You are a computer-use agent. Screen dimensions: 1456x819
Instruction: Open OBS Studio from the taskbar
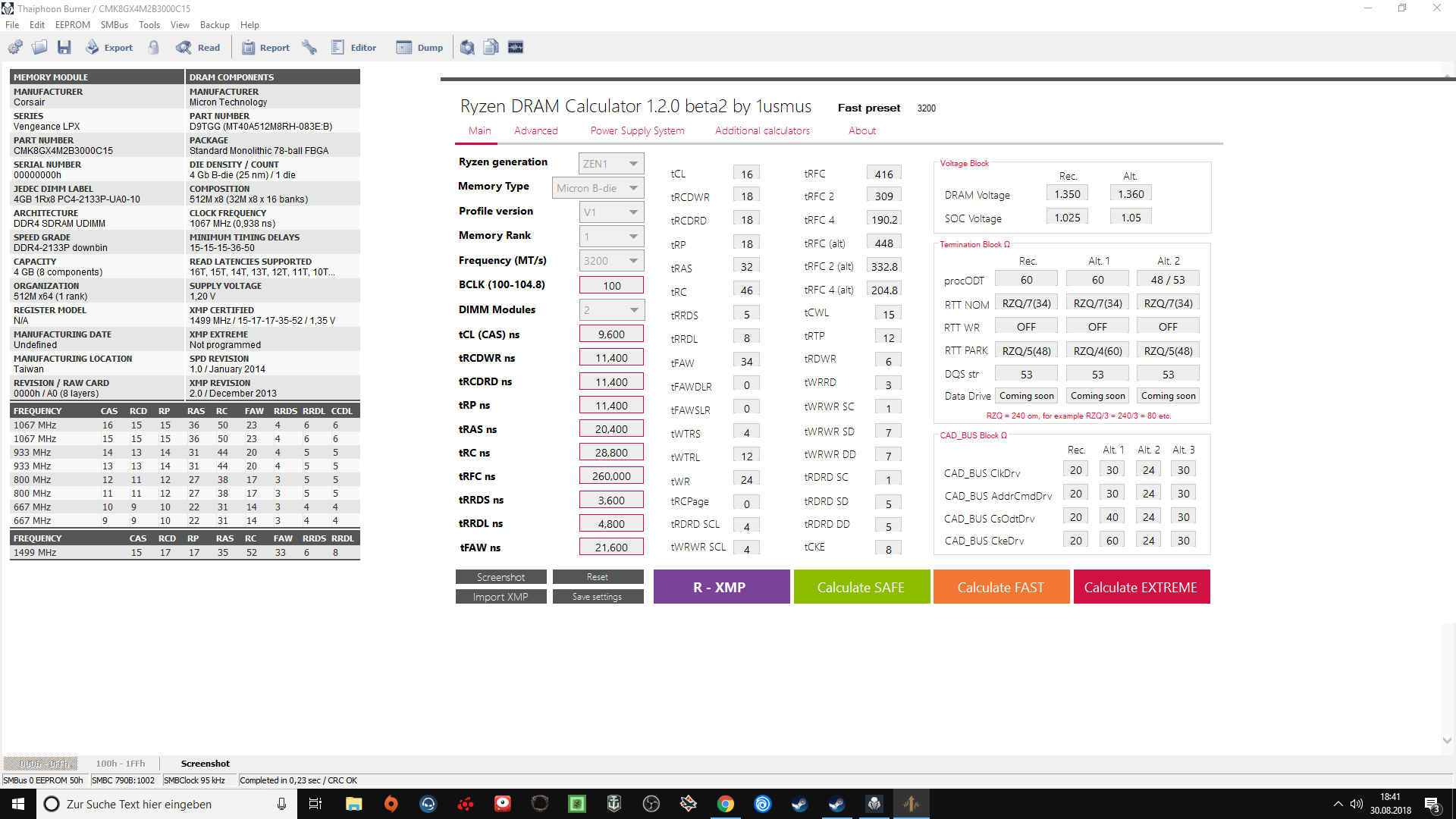click(651, 804)
